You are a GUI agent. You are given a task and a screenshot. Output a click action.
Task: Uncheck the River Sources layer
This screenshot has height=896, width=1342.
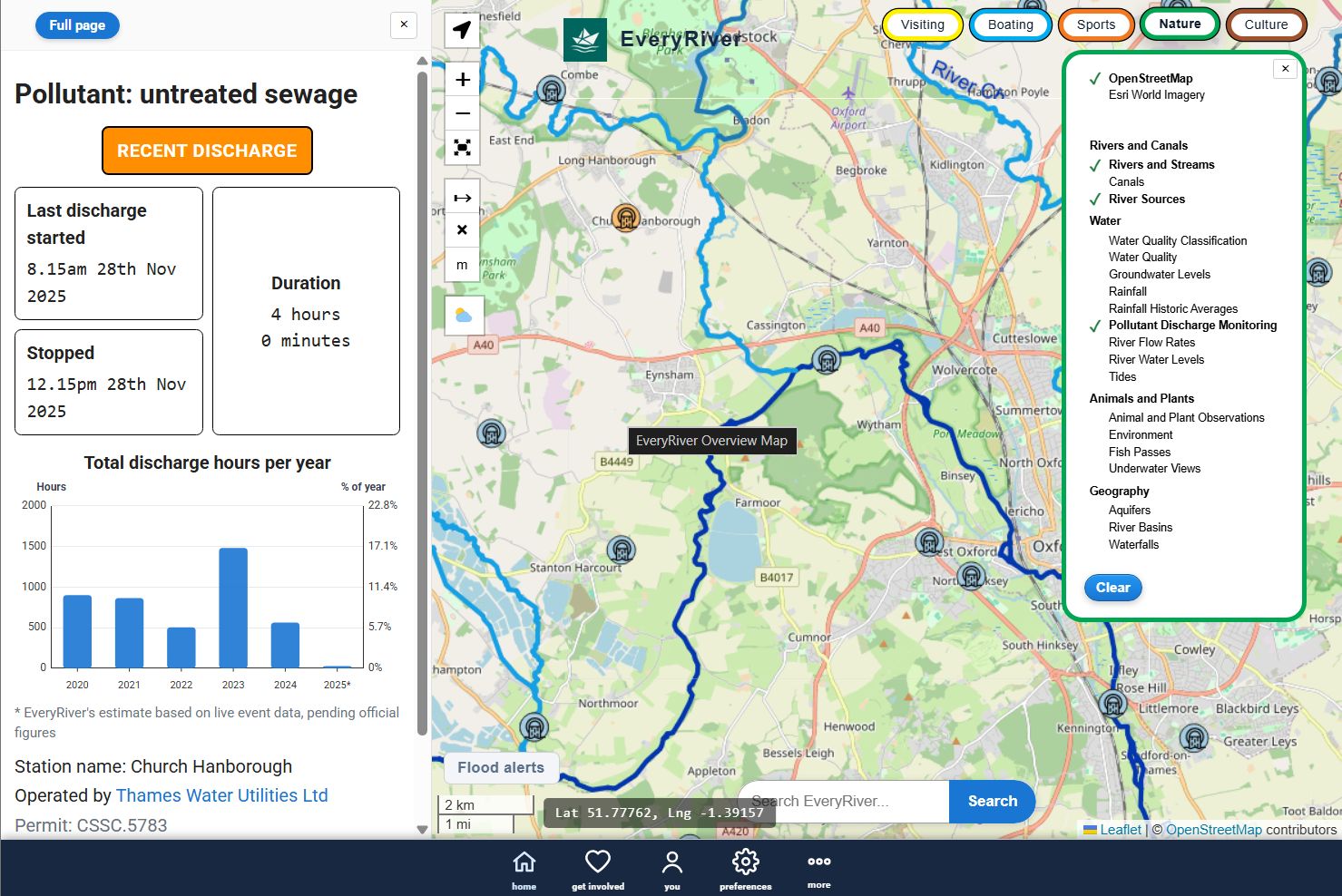tap(1146, 200)
